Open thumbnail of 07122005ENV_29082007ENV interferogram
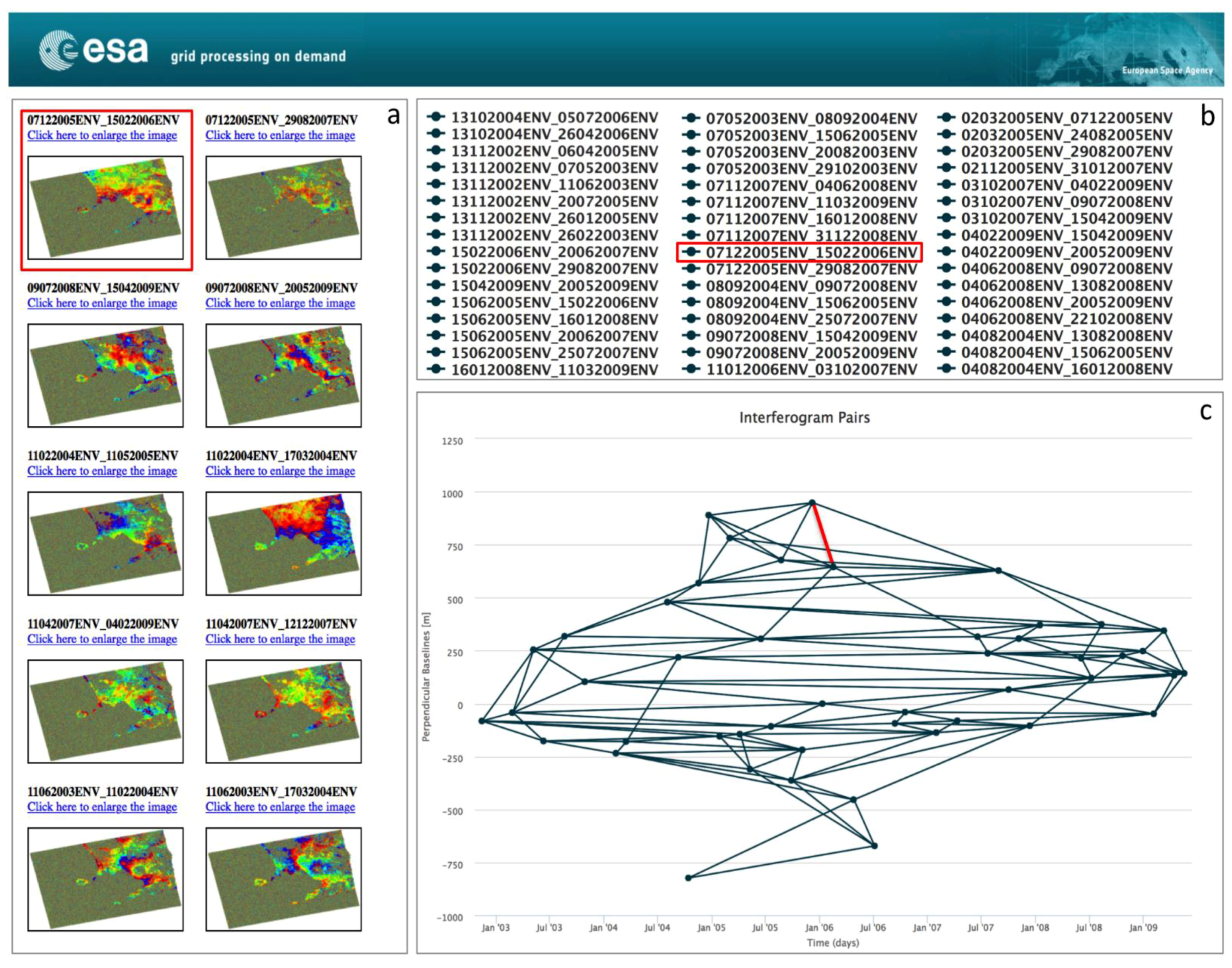This screenshot has height=968, width=1232. (283, 208)
